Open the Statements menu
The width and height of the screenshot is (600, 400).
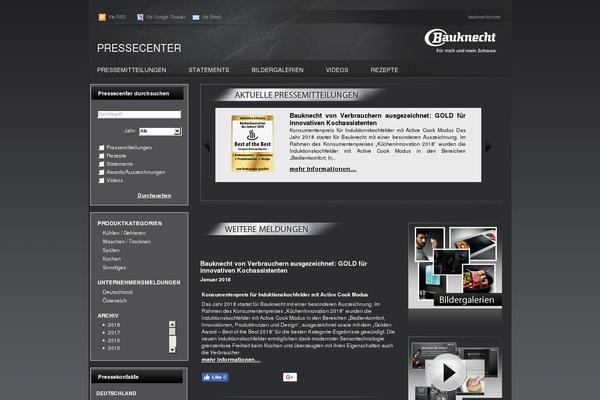pyautogui.click(x=209, y=70)
